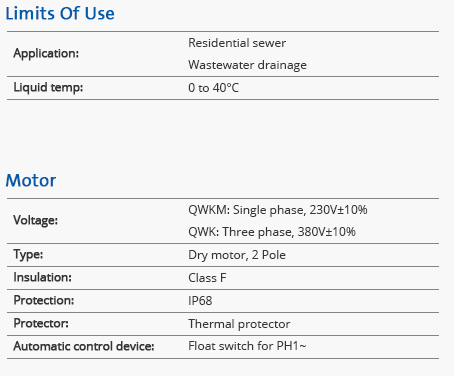Select the Voltage label
This screenshot has height=376, width=454.
click(35, 220)
